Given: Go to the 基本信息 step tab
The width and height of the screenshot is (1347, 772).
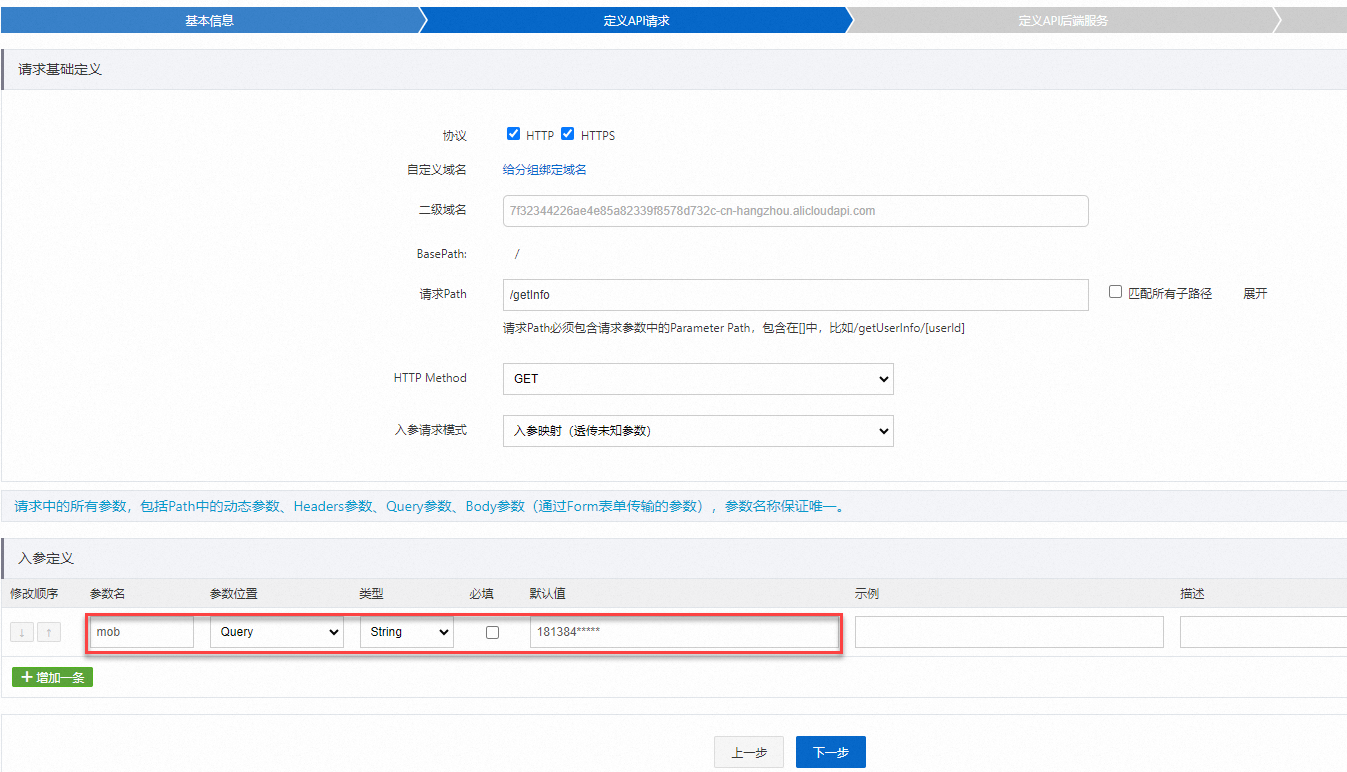Looking at the screenshot, I should click(x=209, y=20).
